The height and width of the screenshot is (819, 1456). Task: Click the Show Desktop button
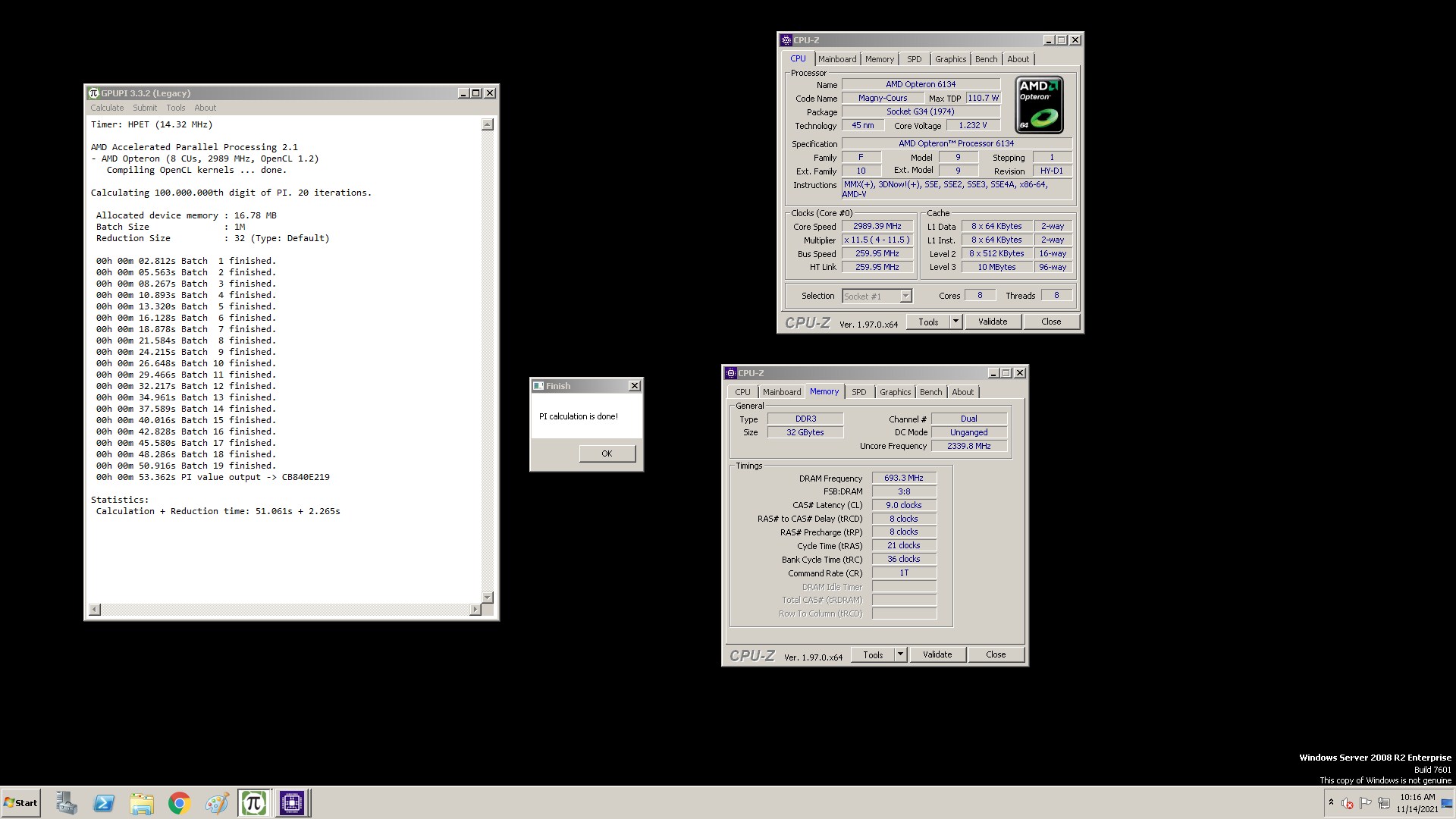click(x=1448, y=803)
